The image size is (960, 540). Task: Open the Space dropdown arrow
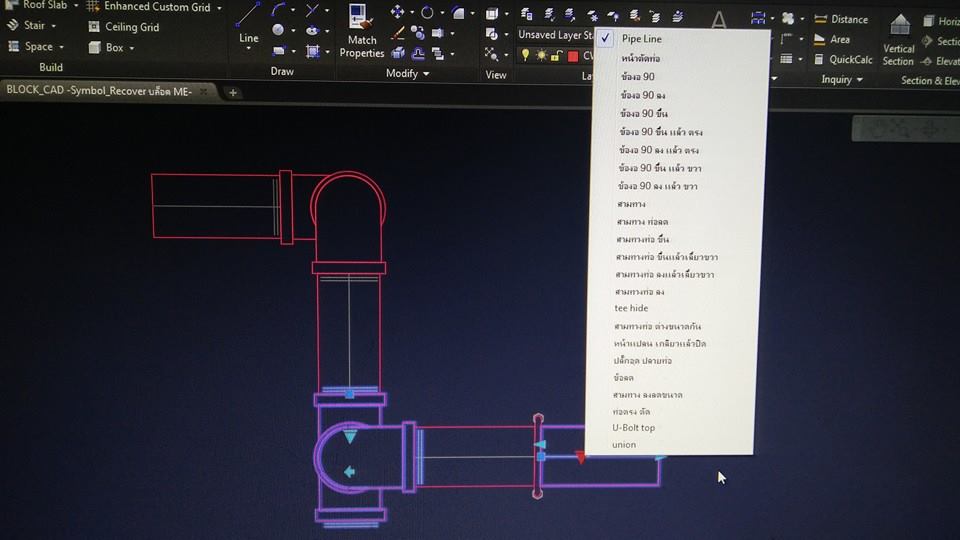tap(61, 47)
